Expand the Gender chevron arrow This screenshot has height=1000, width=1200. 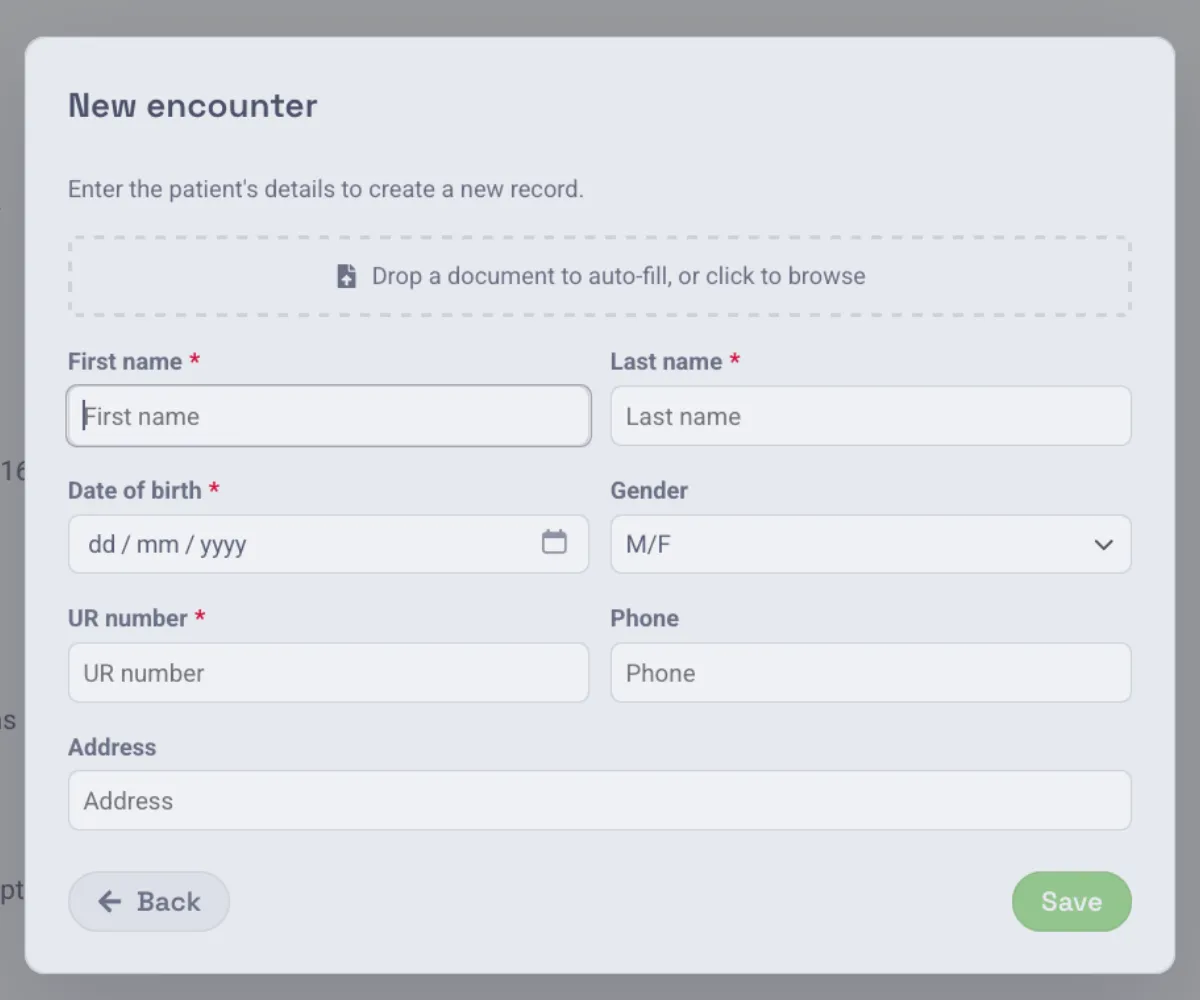click(x=1103, y=545)
